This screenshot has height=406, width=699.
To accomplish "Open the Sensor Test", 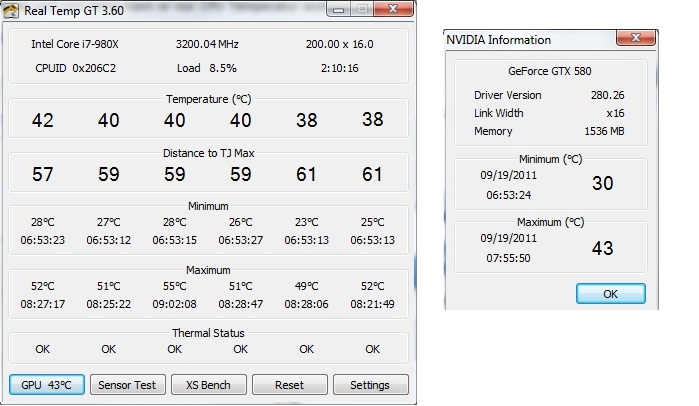I will [127, 385].
